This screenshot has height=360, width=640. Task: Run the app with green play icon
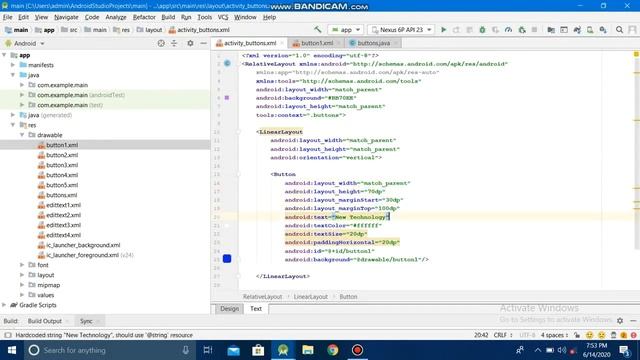pyautogui.click(x=443, y=30)
